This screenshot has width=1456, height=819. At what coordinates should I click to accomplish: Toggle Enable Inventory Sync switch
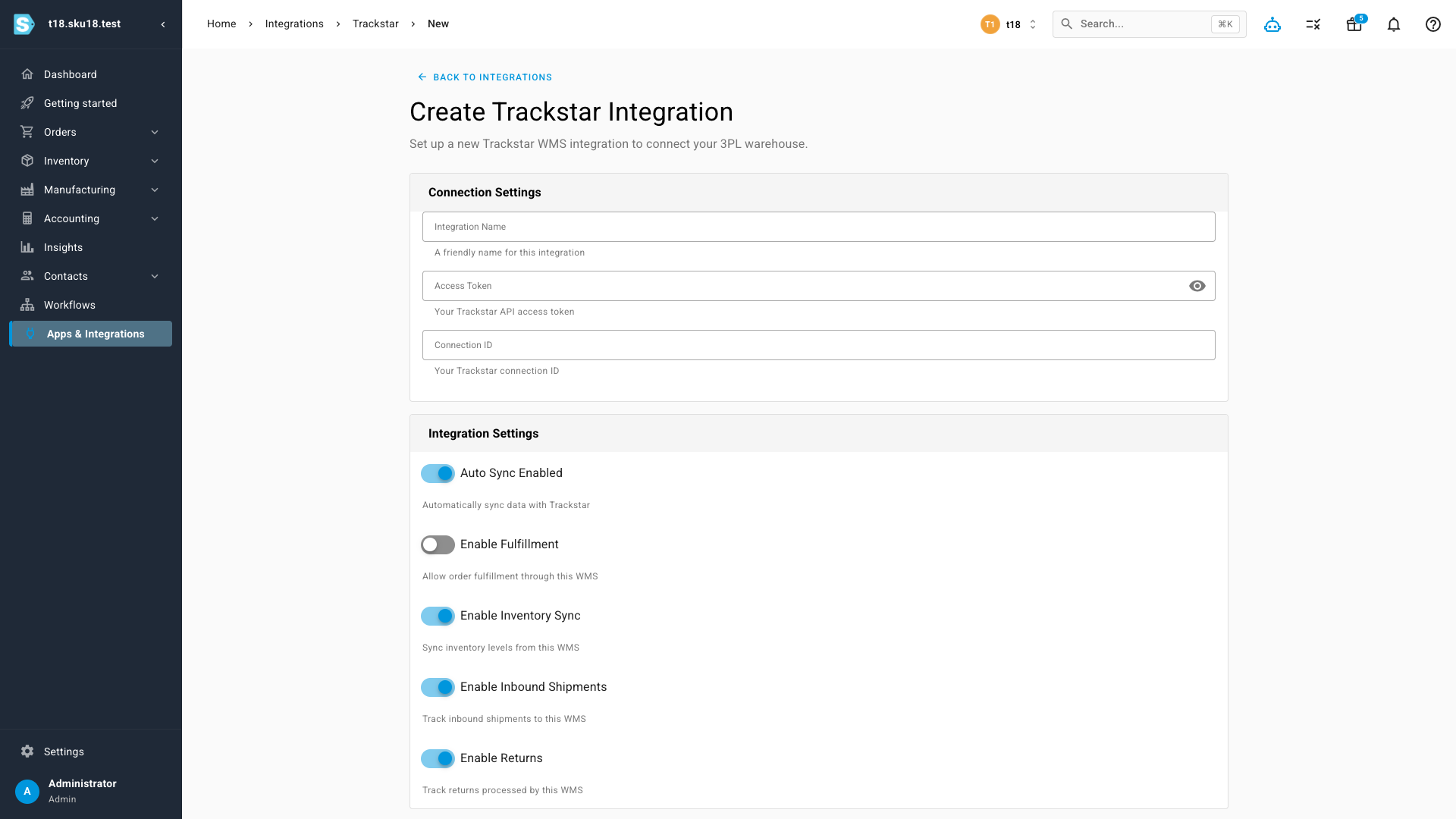(x=438, y=616)
